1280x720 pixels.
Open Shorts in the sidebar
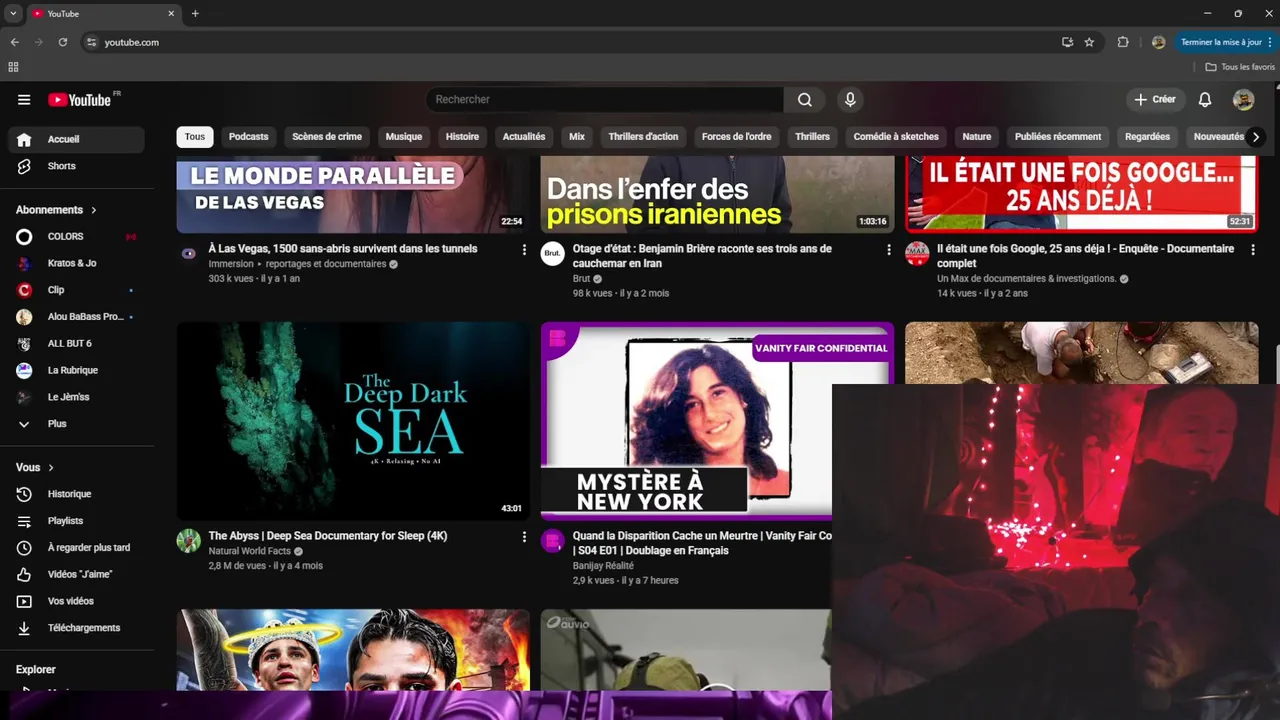(76, 166)
